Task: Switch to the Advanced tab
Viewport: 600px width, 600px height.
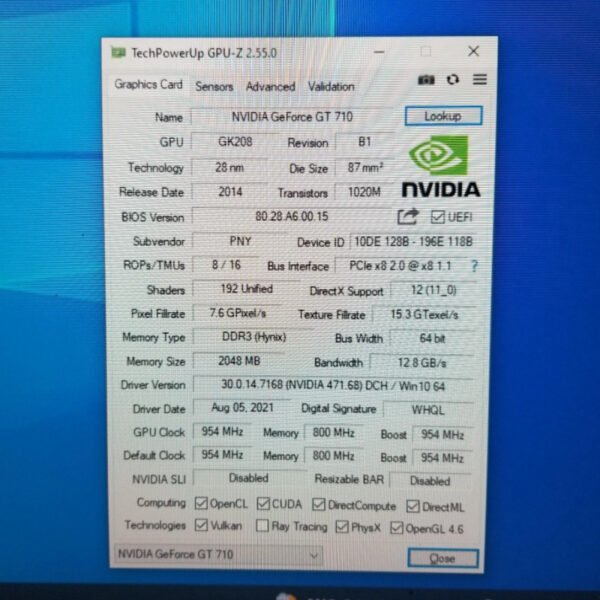Action: pos(270,86)
